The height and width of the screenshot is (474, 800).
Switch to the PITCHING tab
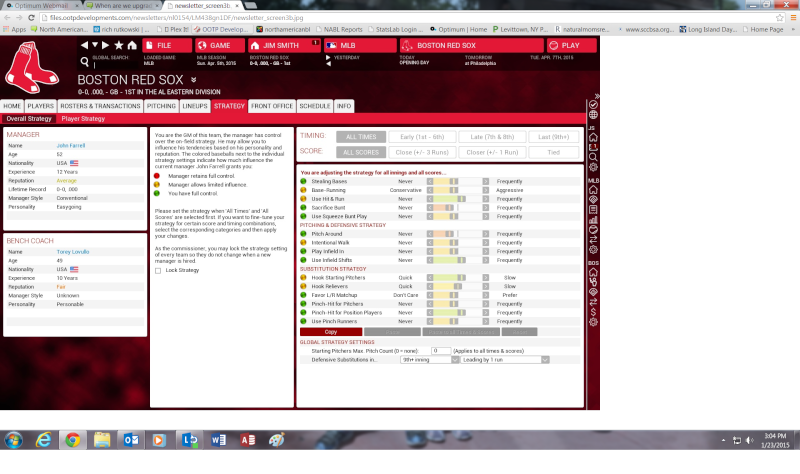click(161, 106)
